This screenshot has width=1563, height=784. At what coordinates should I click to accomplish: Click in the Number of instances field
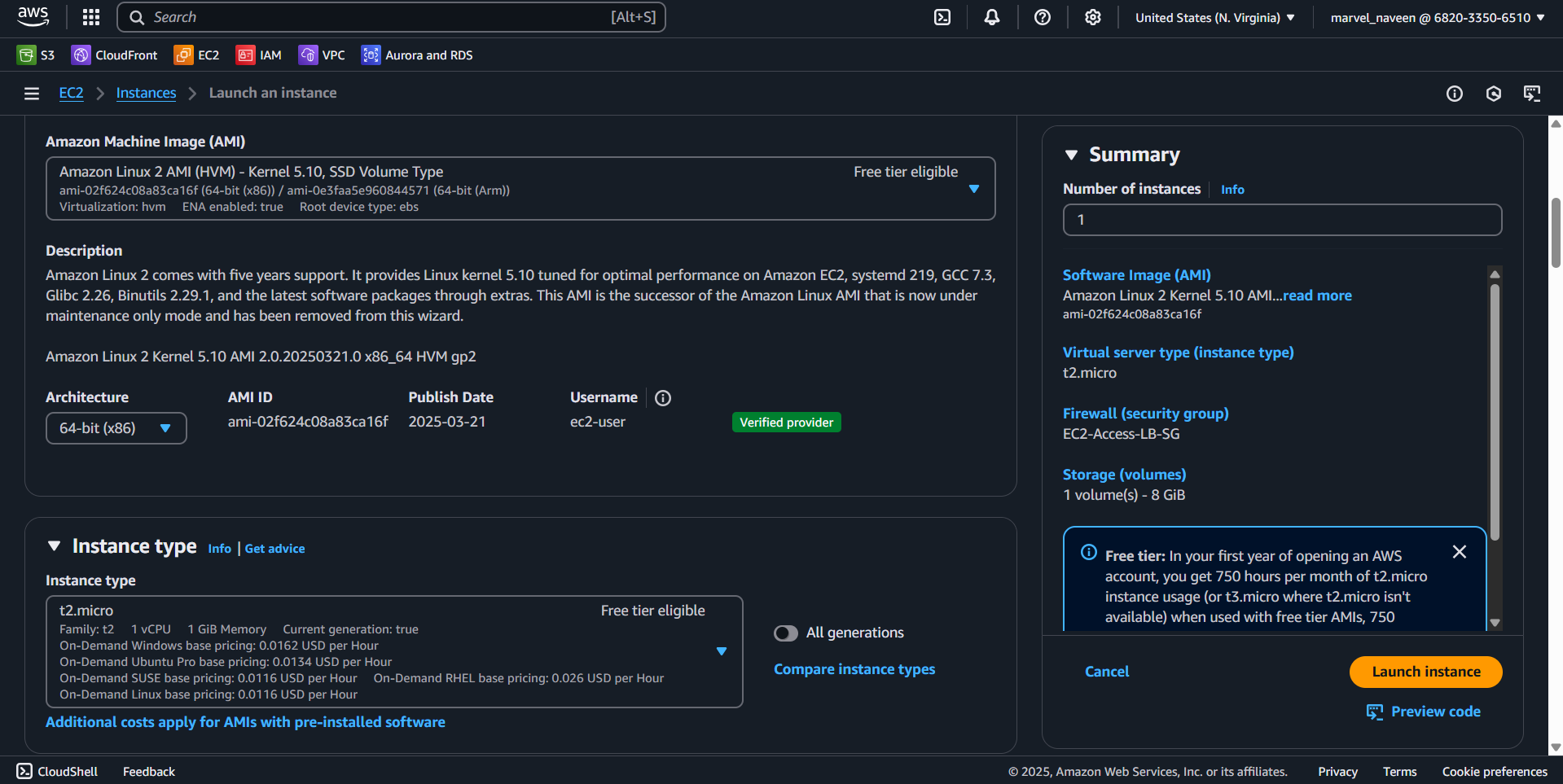pos(1282,220)
